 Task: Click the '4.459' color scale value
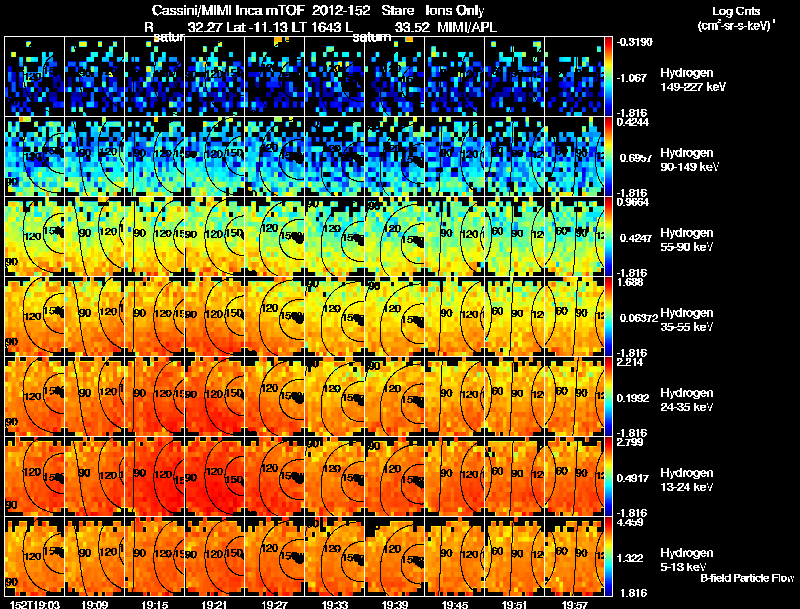(x=630, y=522)
